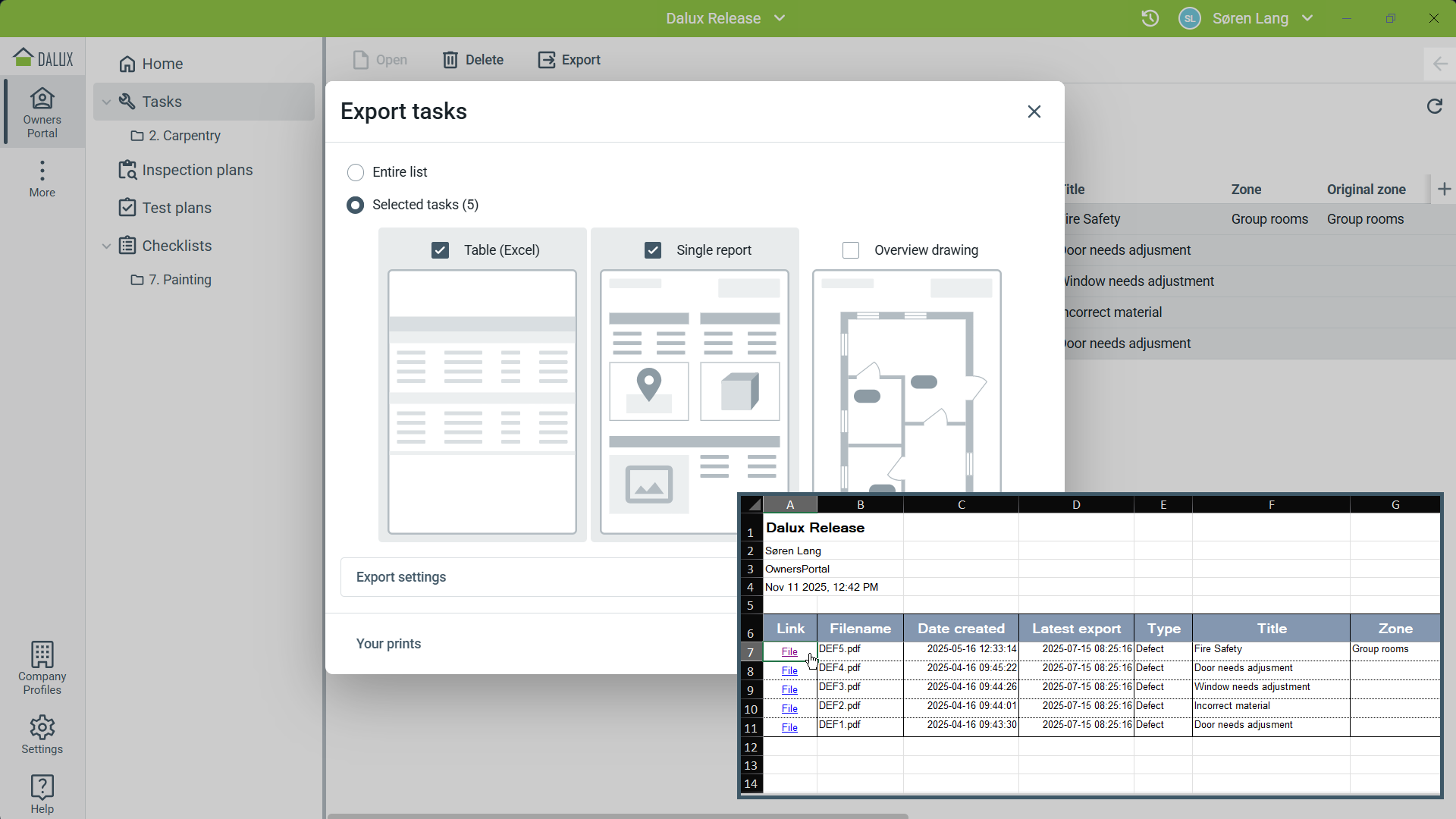Open Company Profiles
The width and height of the screenshot is (1456, 819).
click(x=42, y=668)
